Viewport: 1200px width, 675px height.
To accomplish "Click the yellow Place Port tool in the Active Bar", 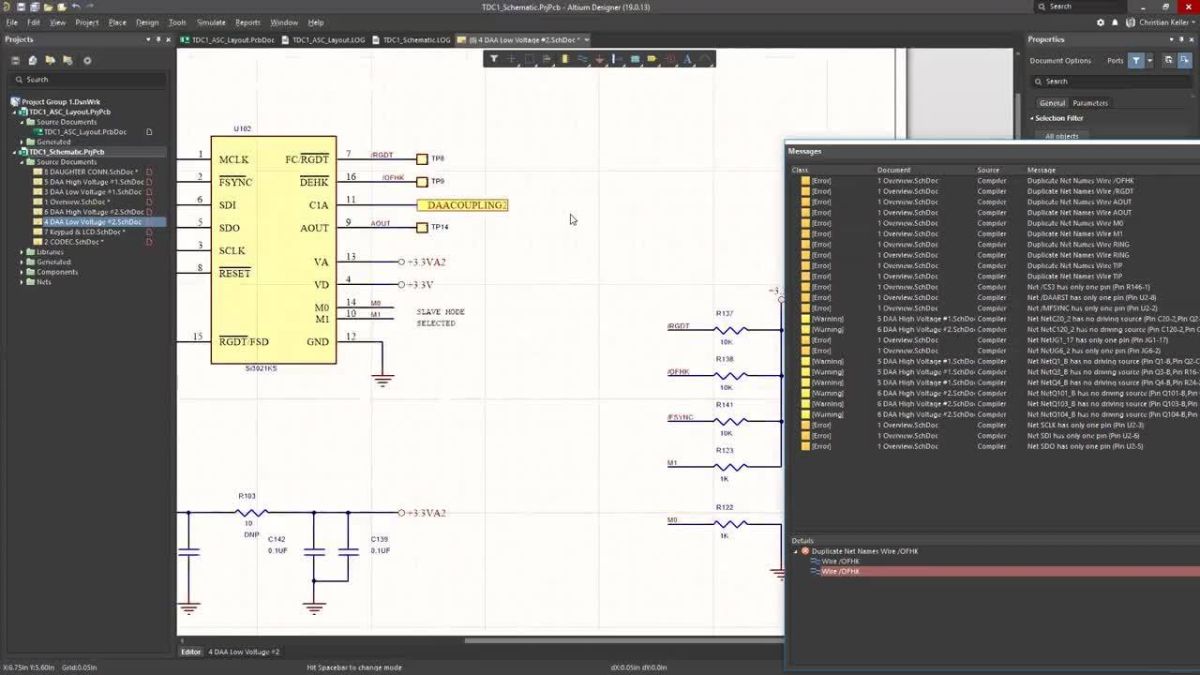I will [652, 59].
